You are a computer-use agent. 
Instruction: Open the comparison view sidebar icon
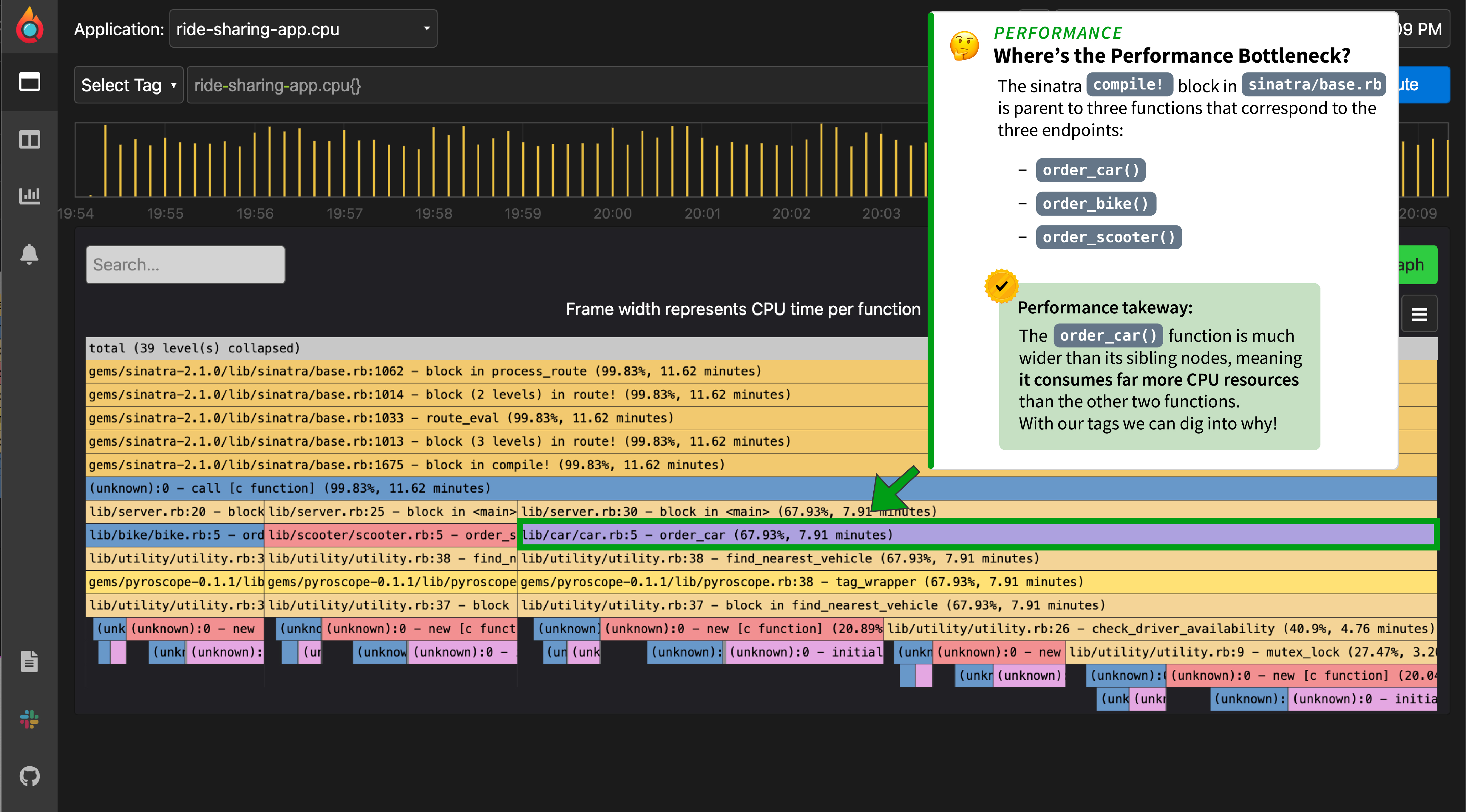tap(30, 140)
